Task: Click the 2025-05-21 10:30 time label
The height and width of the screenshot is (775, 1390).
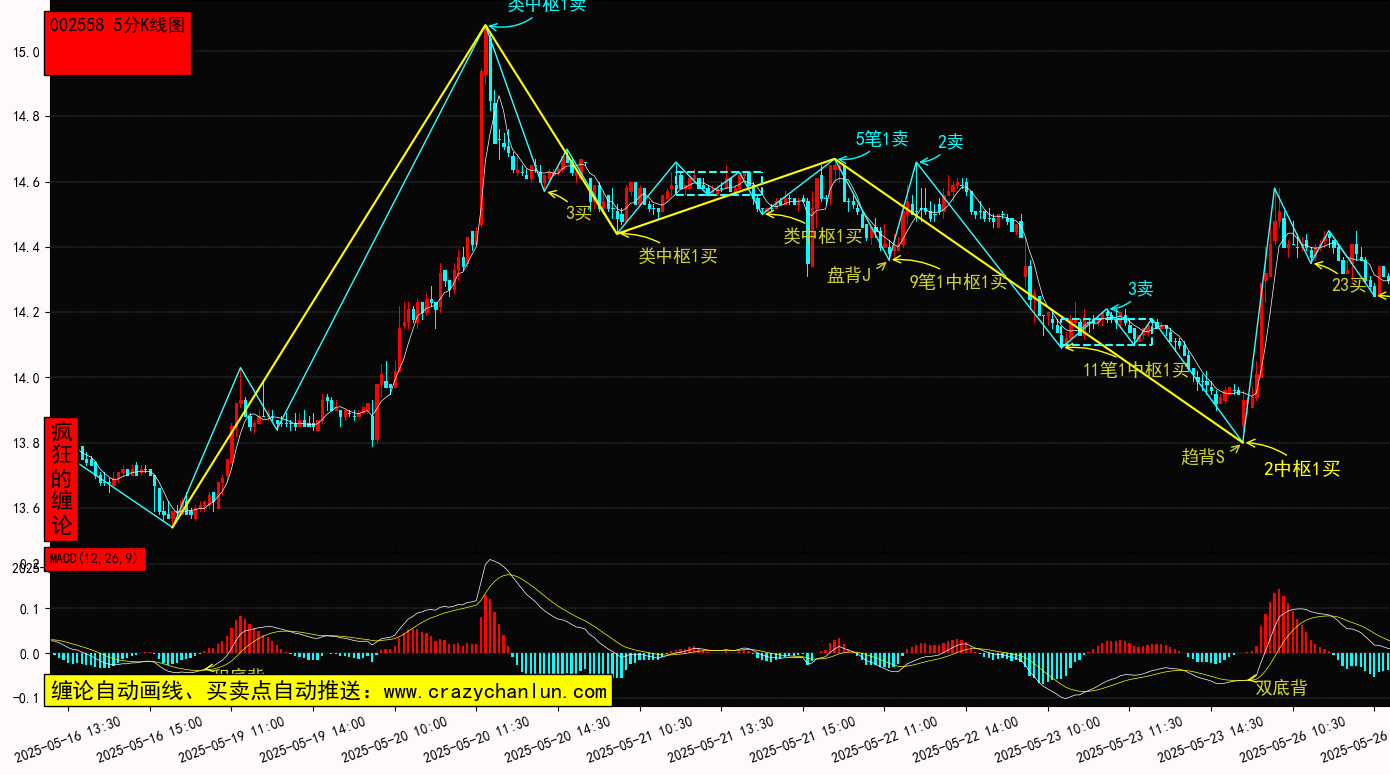Action: tap(640, 738)
